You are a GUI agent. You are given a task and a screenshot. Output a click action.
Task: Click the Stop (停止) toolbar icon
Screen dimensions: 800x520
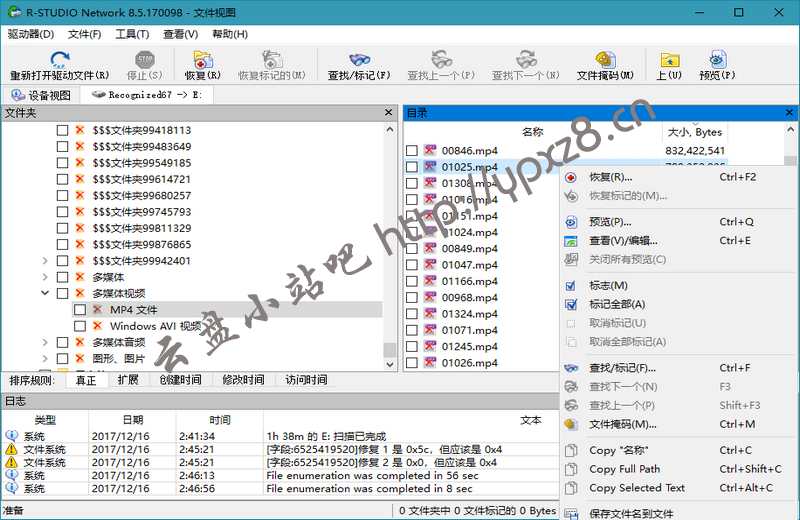[145, 59]
